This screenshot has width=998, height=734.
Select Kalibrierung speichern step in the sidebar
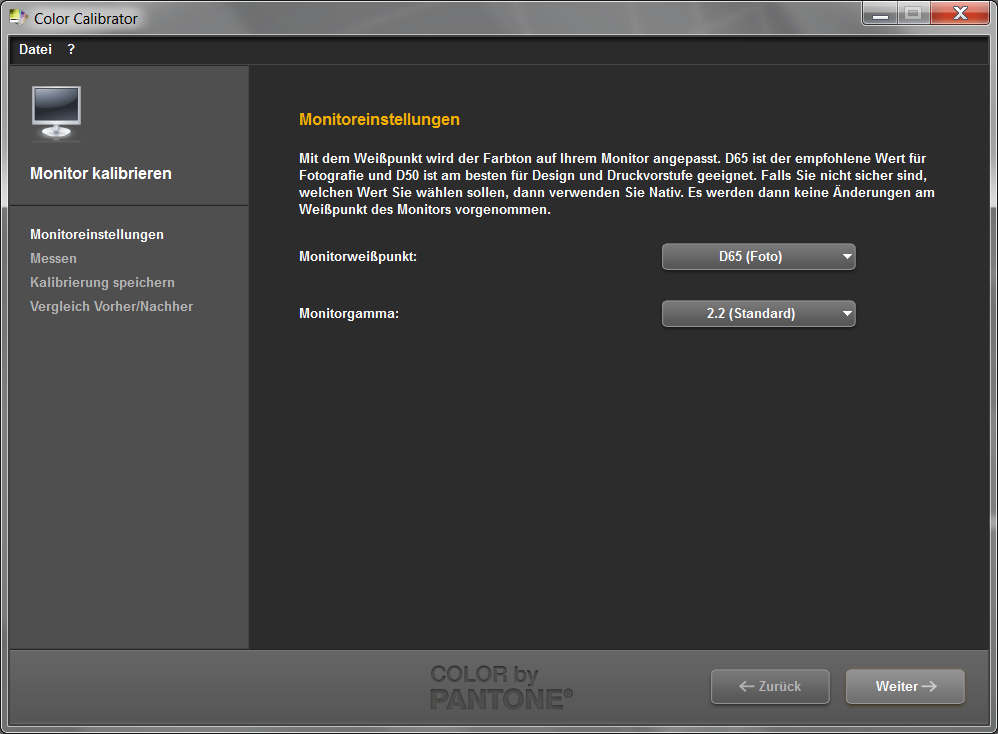click(x=102, y=282)
